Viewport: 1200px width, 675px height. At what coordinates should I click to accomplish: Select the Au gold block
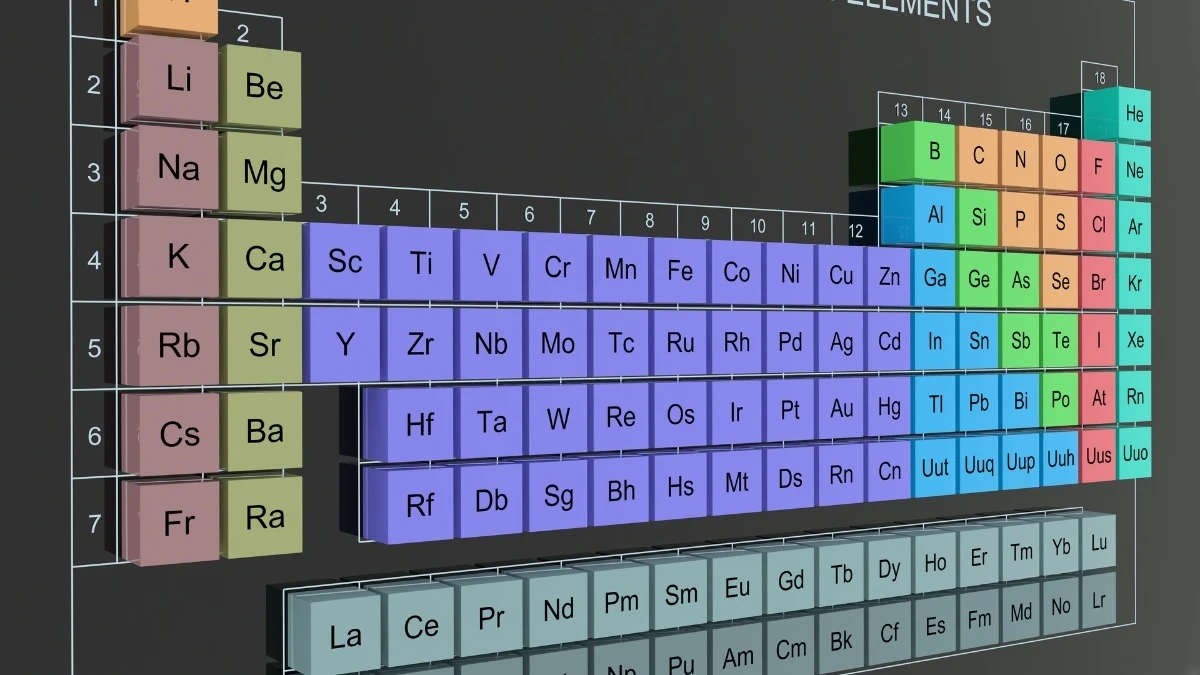point(841,409)
